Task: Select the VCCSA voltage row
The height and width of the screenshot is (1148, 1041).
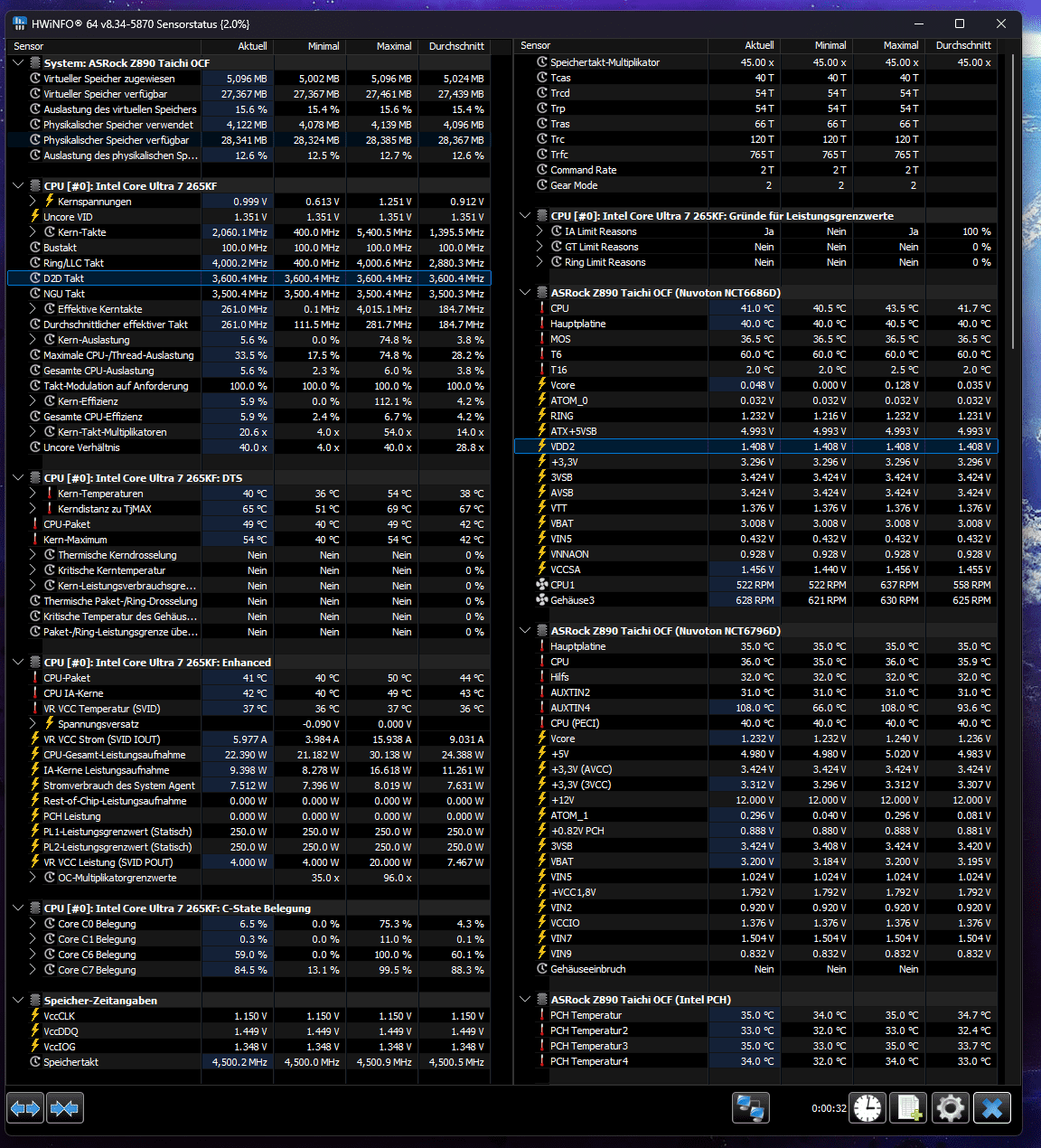Action: point(755,569)
